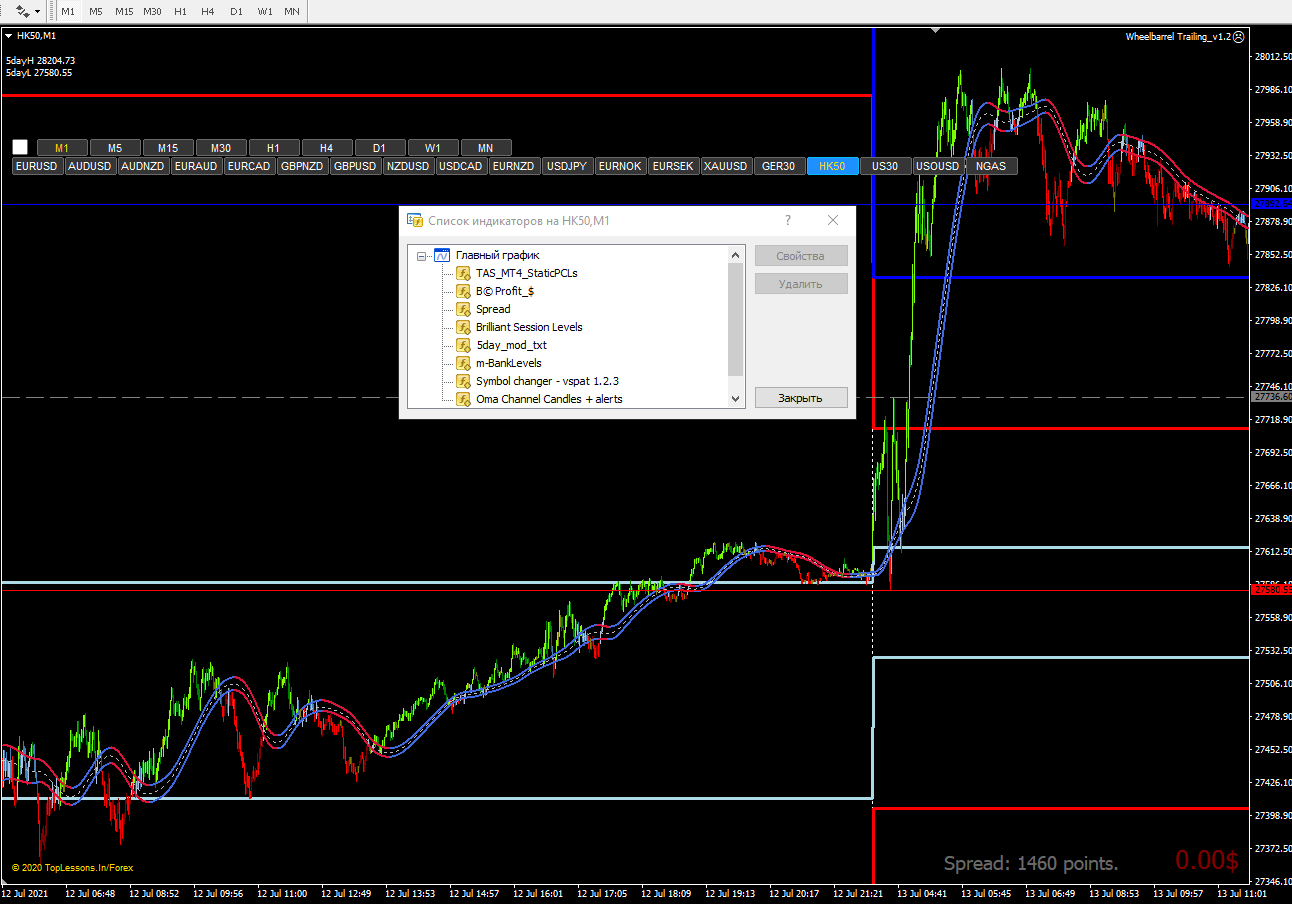Viewport: 1292px width, 904px height.
Task: Click the Свойства button
Action: 801,256
